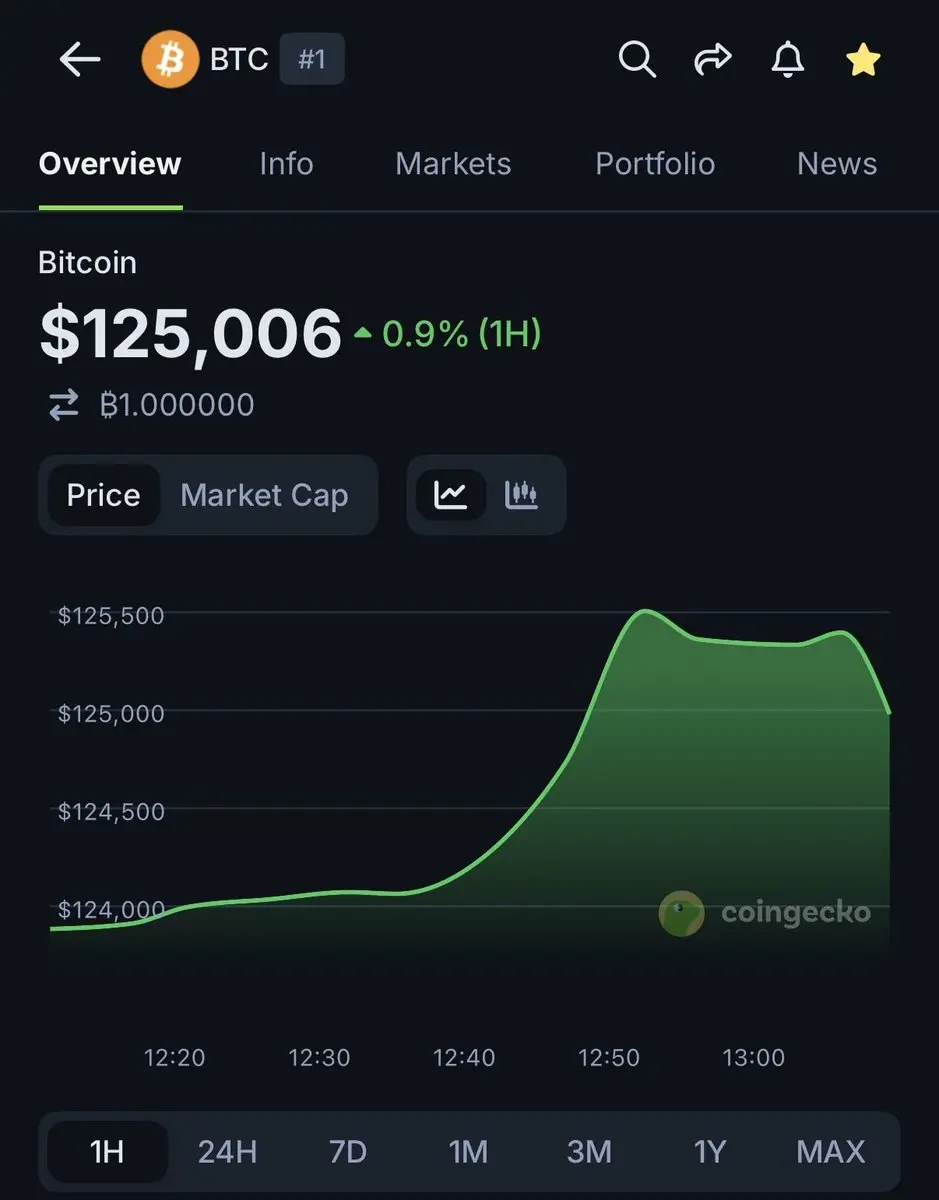This screenshot has width=939, height=1200.
Task: Set a price alert with bell icon
Action: (x=788, y=60)
